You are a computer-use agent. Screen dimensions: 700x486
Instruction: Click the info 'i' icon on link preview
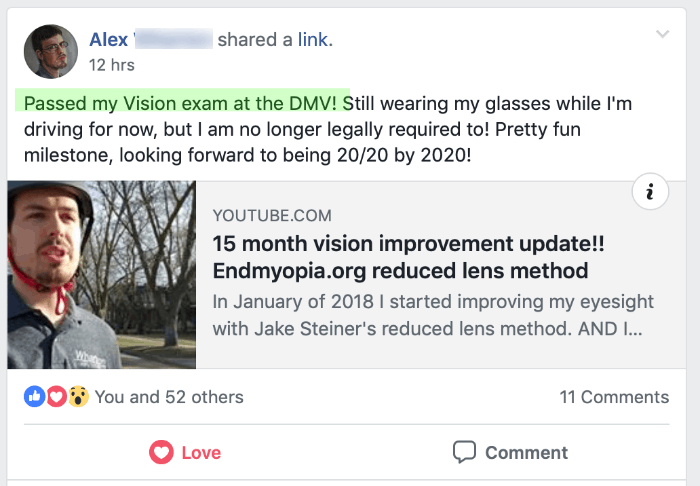coord(650,193)
